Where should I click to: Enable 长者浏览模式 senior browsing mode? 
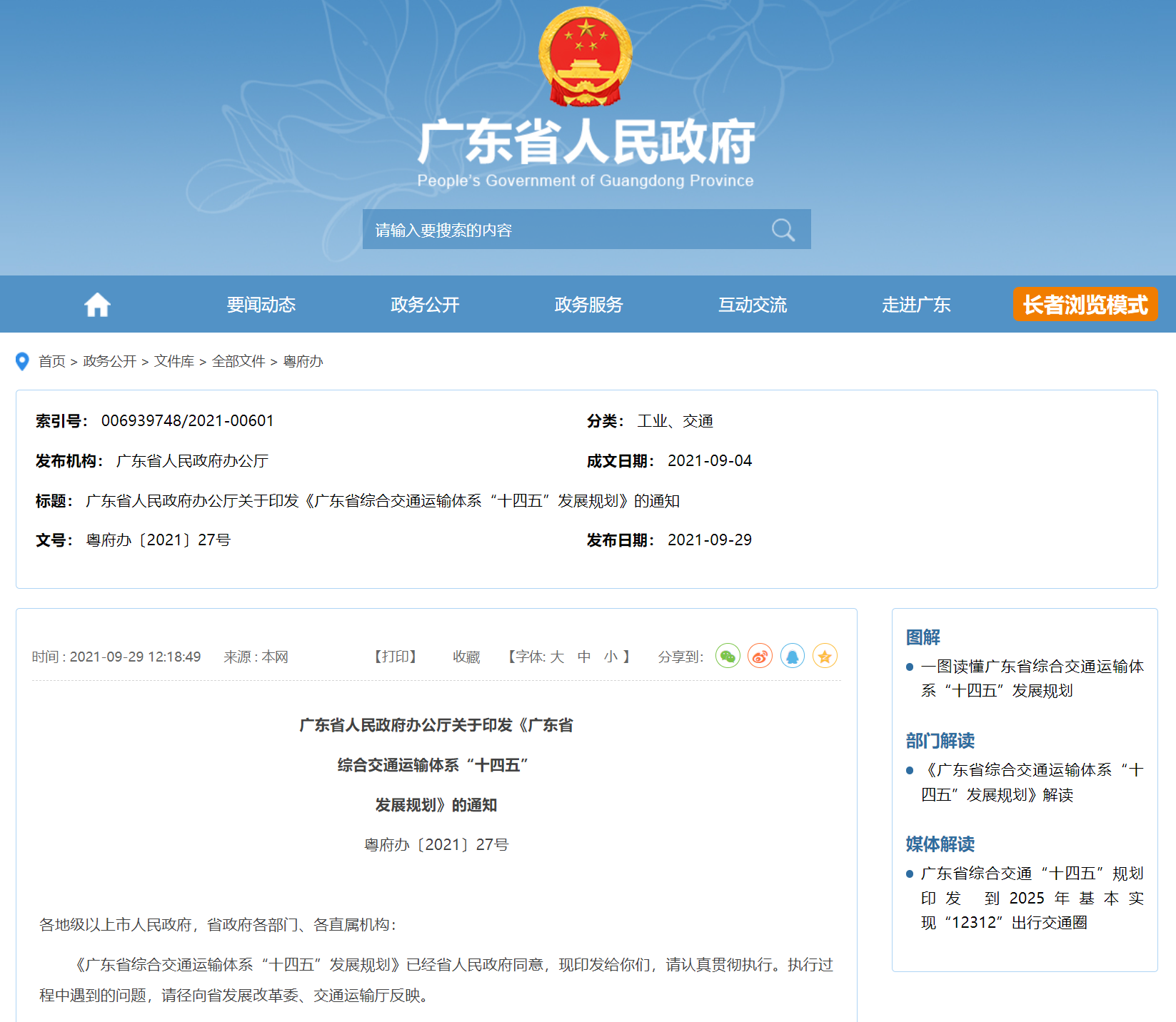[x=1085, y=305]
